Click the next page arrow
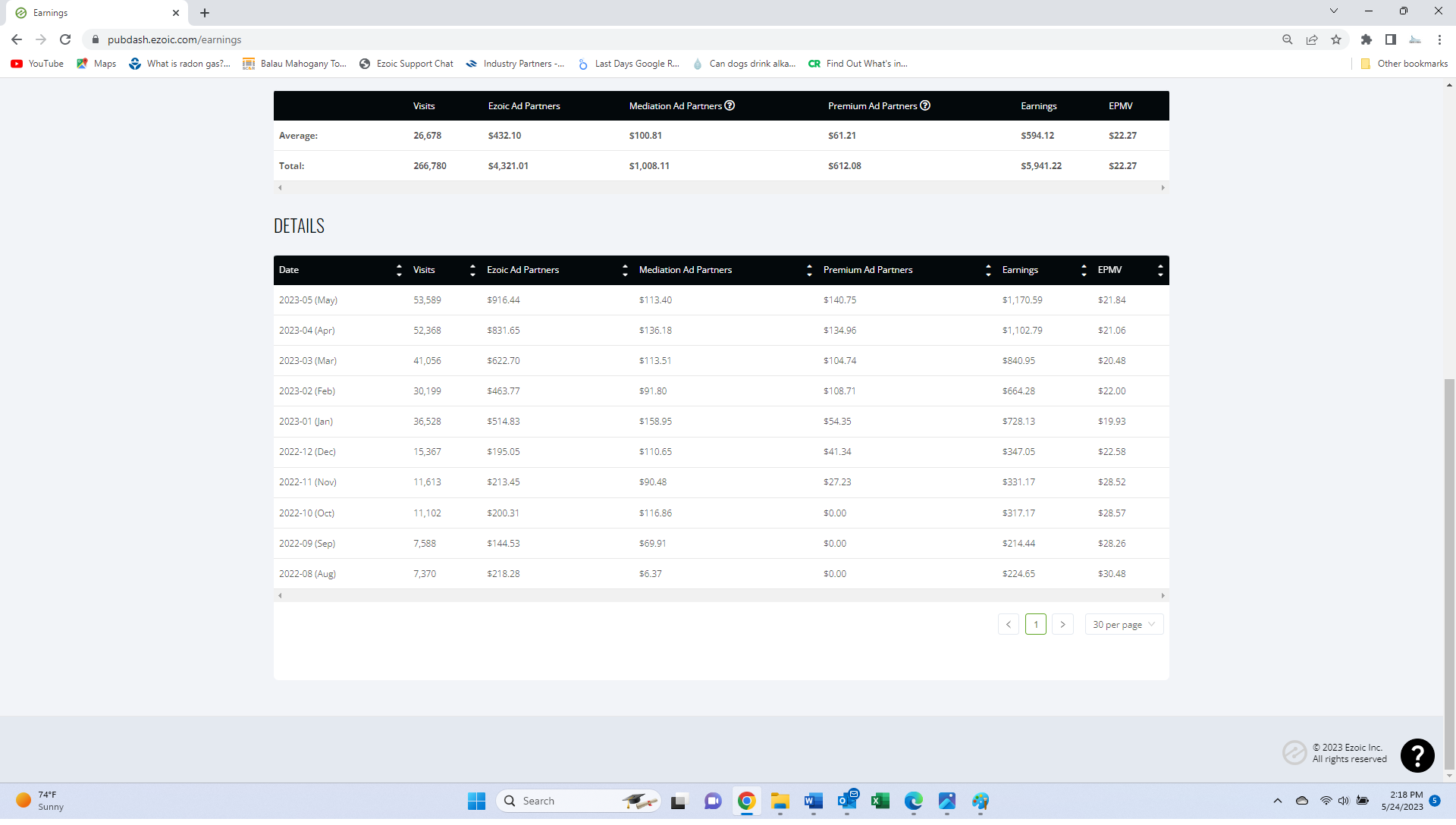Image resolution: width=1456 pixels, height=825 pixels. coord(1063,625)
